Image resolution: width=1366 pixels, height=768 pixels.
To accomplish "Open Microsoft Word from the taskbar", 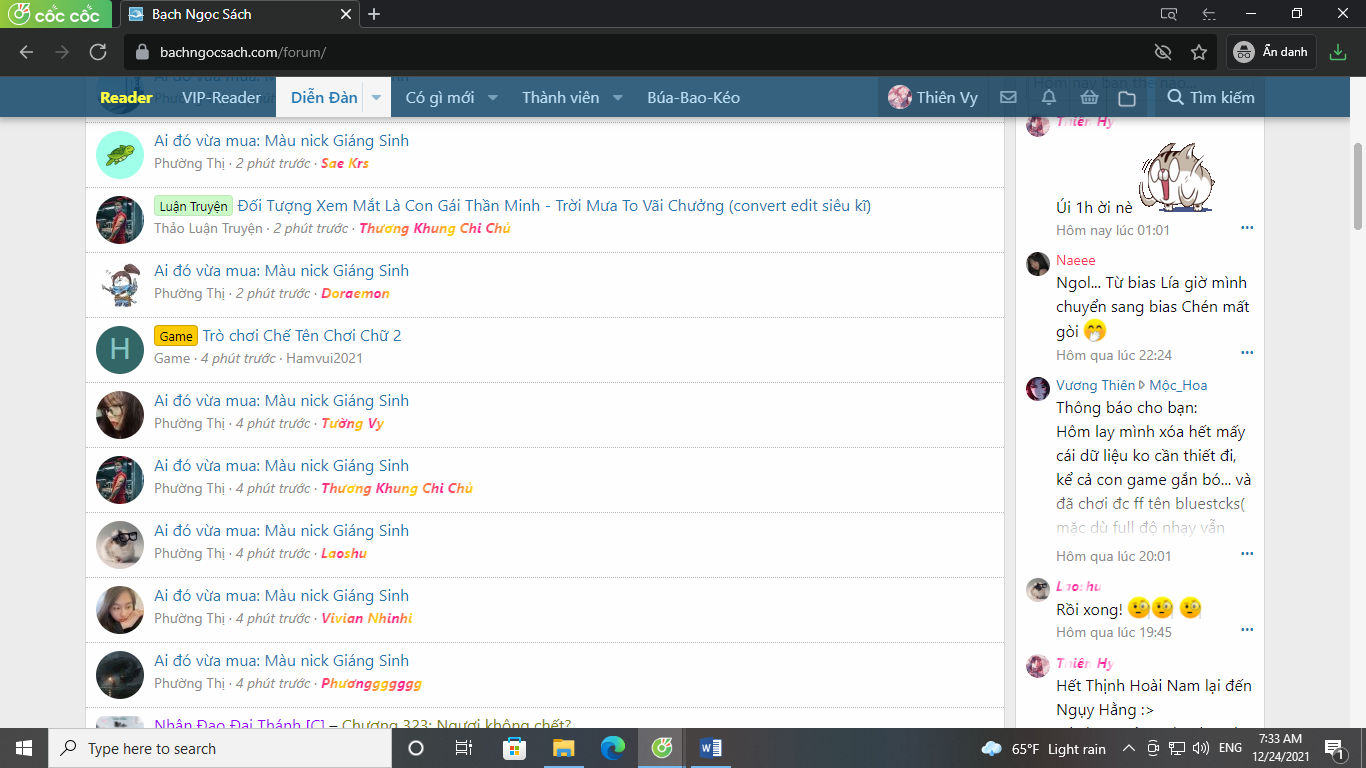I will pyautogui.click(x=711, y=748).
